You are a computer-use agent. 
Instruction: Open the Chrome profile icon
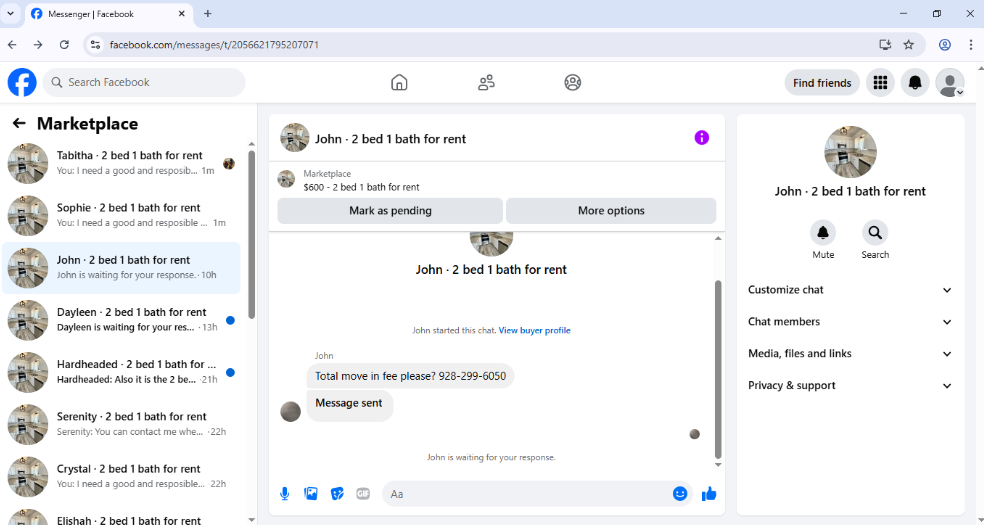tap(944, 45)
